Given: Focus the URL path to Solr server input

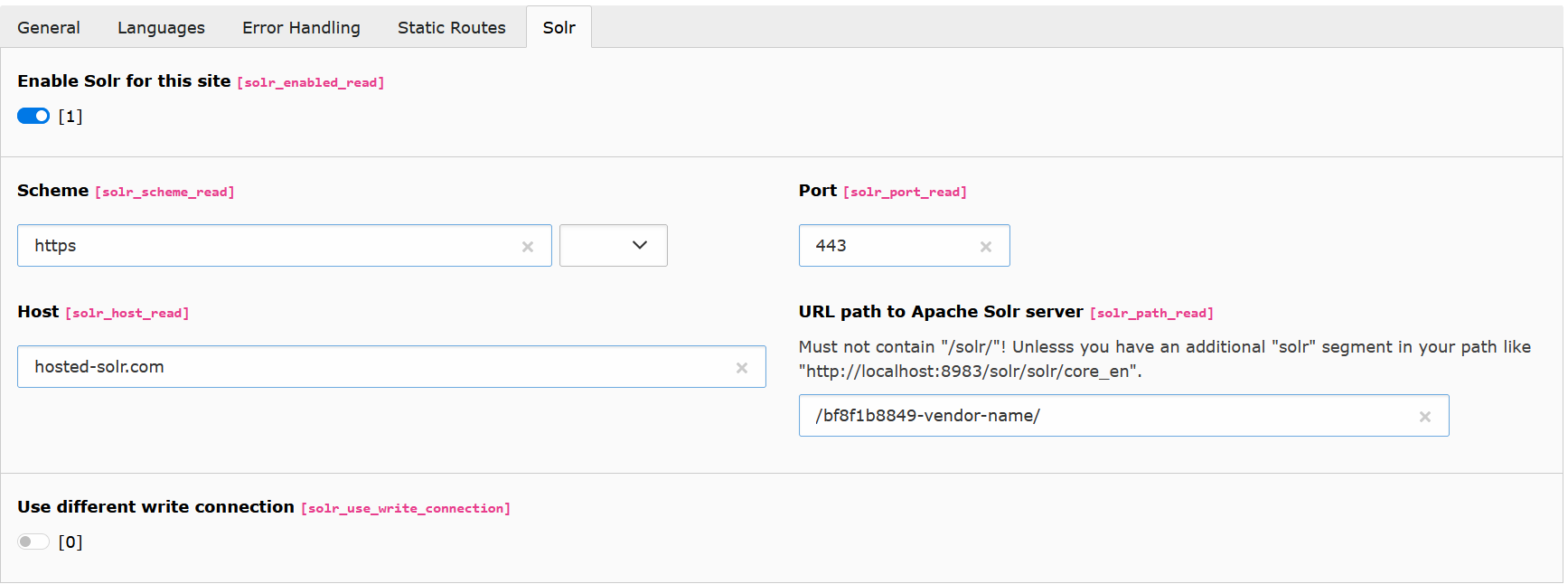Looking at the screenshot, I should (x=1103, y=416).
